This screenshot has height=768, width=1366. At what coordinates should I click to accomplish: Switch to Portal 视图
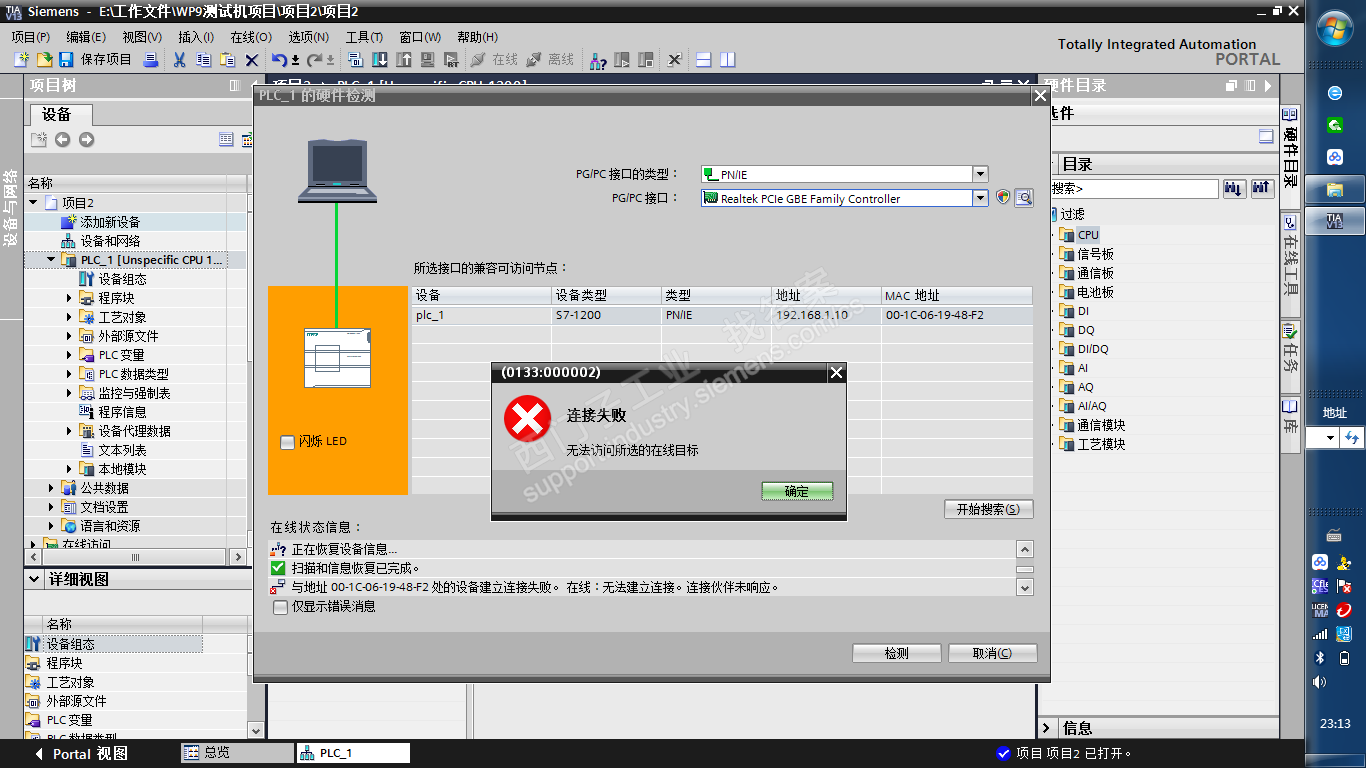(82, 754)
